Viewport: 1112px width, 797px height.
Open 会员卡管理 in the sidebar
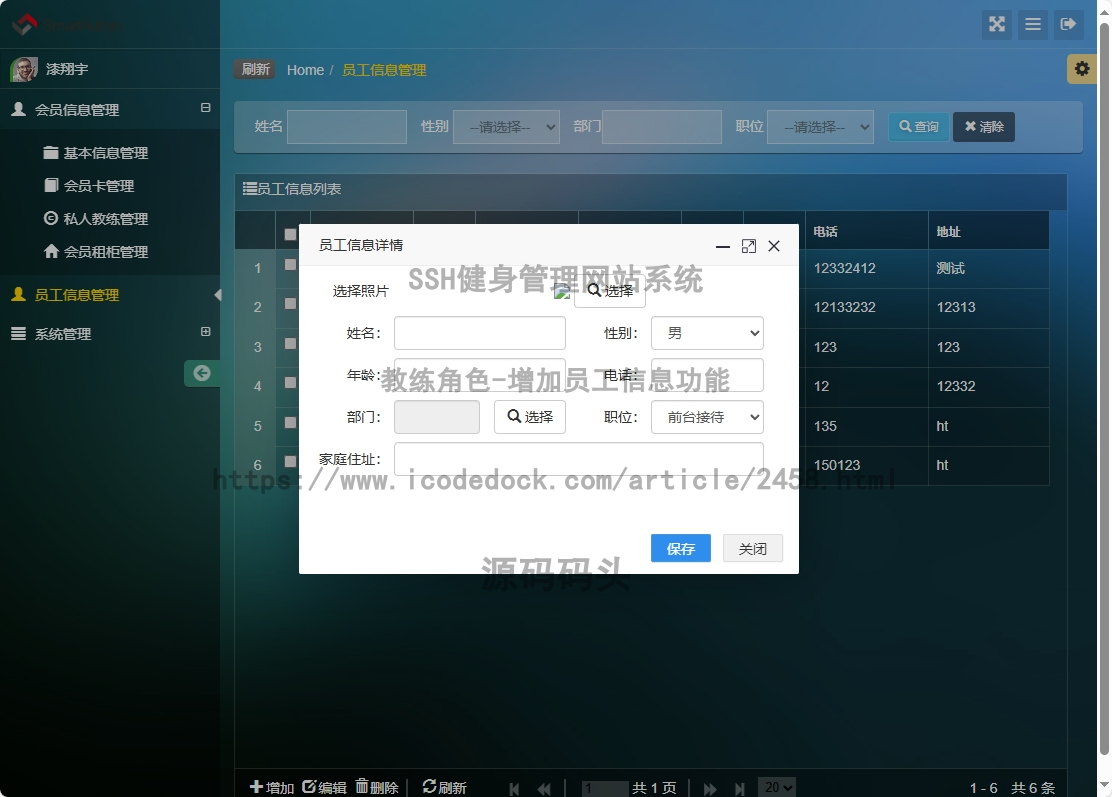[x=98, y=186]
